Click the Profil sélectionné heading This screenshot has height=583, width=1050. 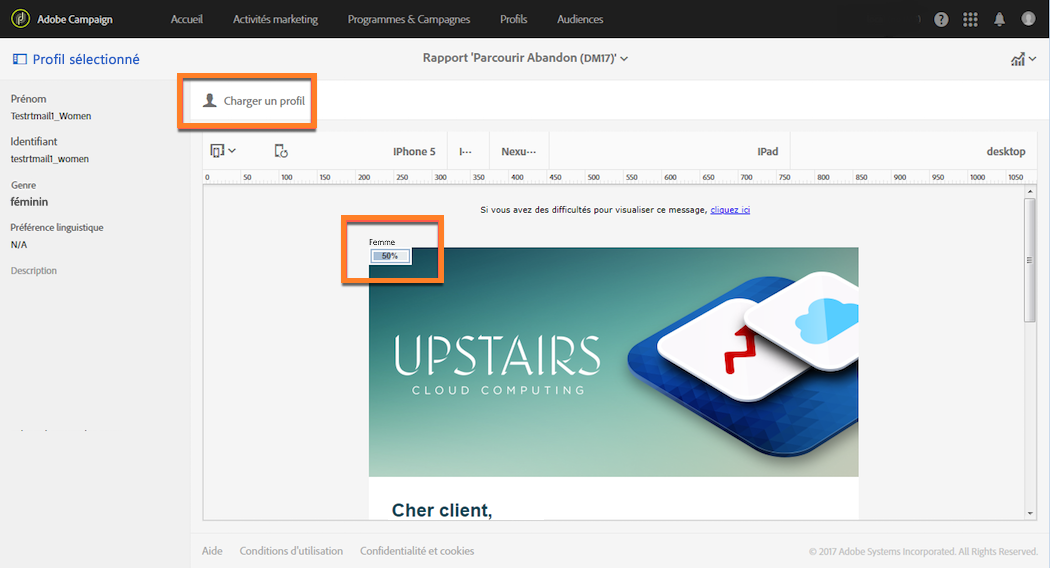pyautogui.click(x=86, y=60)
